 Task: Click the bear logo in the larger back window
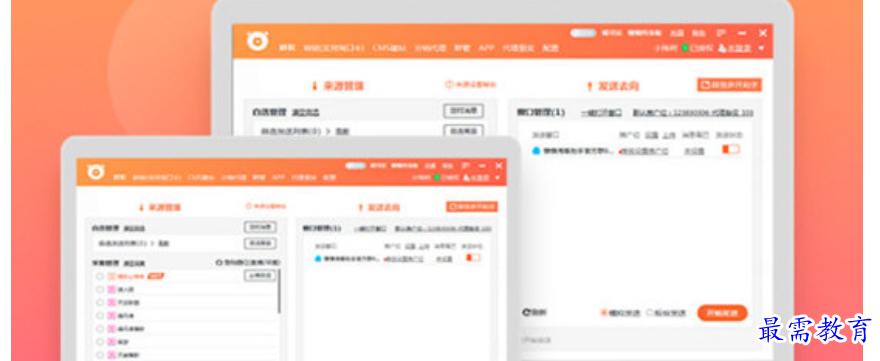[258, 41]
